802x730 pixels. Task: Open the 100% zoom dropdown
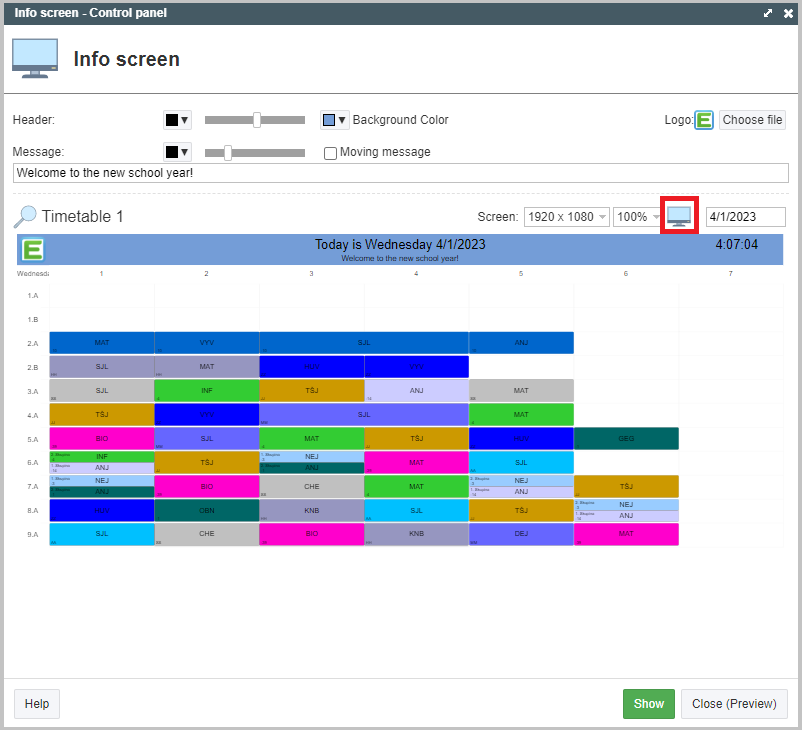[637, 217]
